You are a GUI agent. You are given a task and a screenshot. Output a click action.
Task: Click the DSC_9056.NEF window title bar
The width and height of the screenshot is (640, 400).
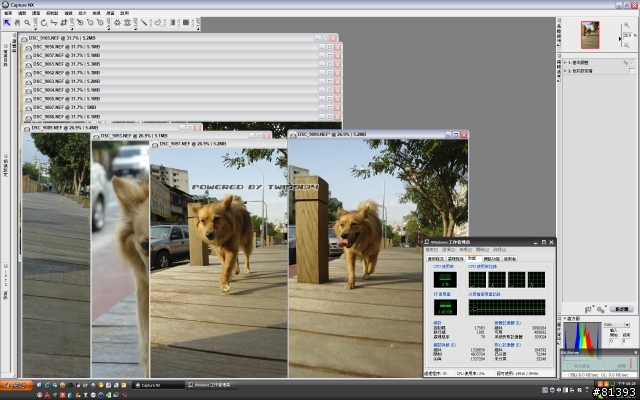point(182,47)
